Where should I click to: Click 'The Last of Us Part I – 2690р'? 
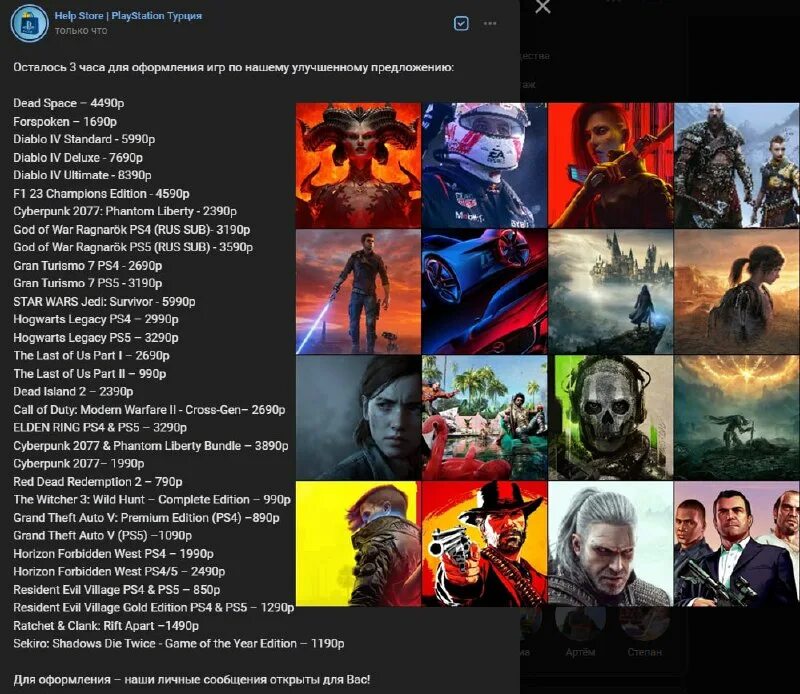tap(91, 356)
